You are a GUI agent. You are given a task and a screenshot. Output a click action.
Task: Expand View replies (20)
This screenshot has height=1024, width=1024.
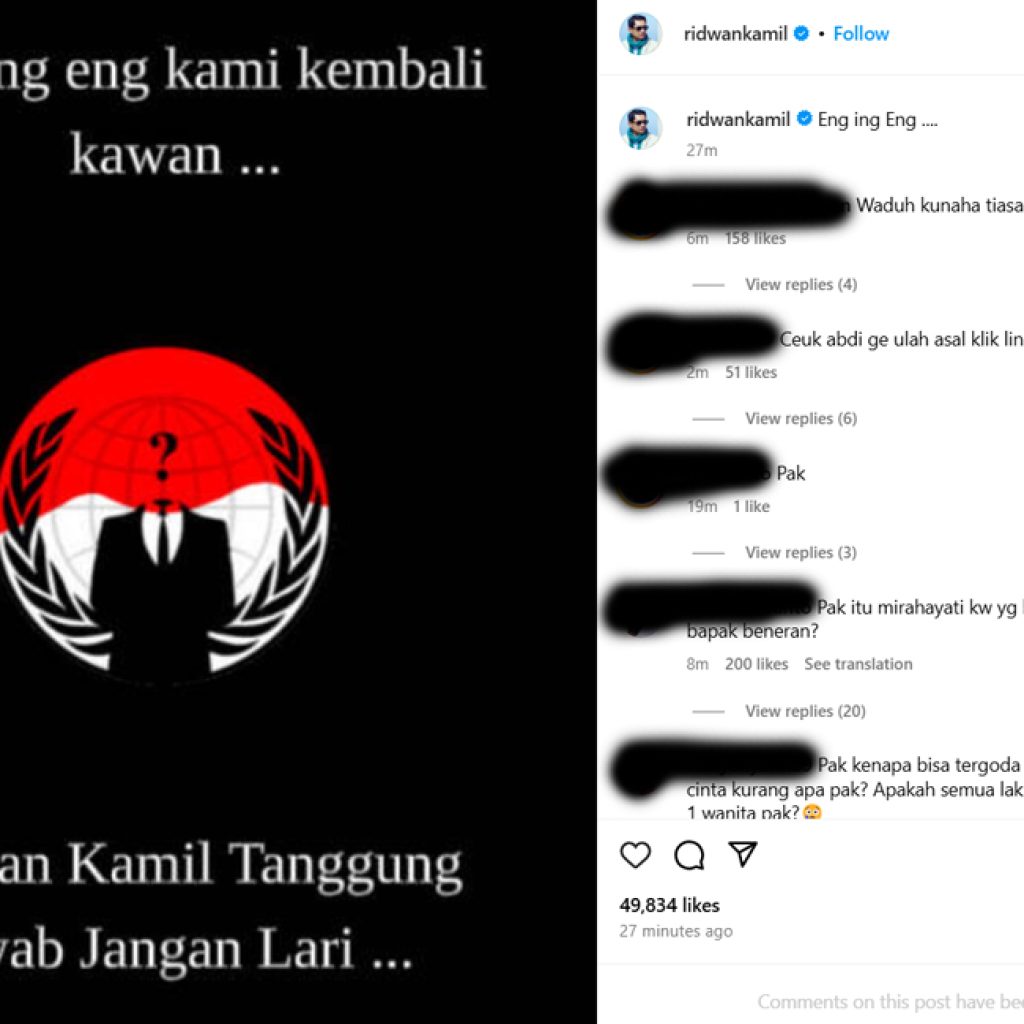pos(805,711)
